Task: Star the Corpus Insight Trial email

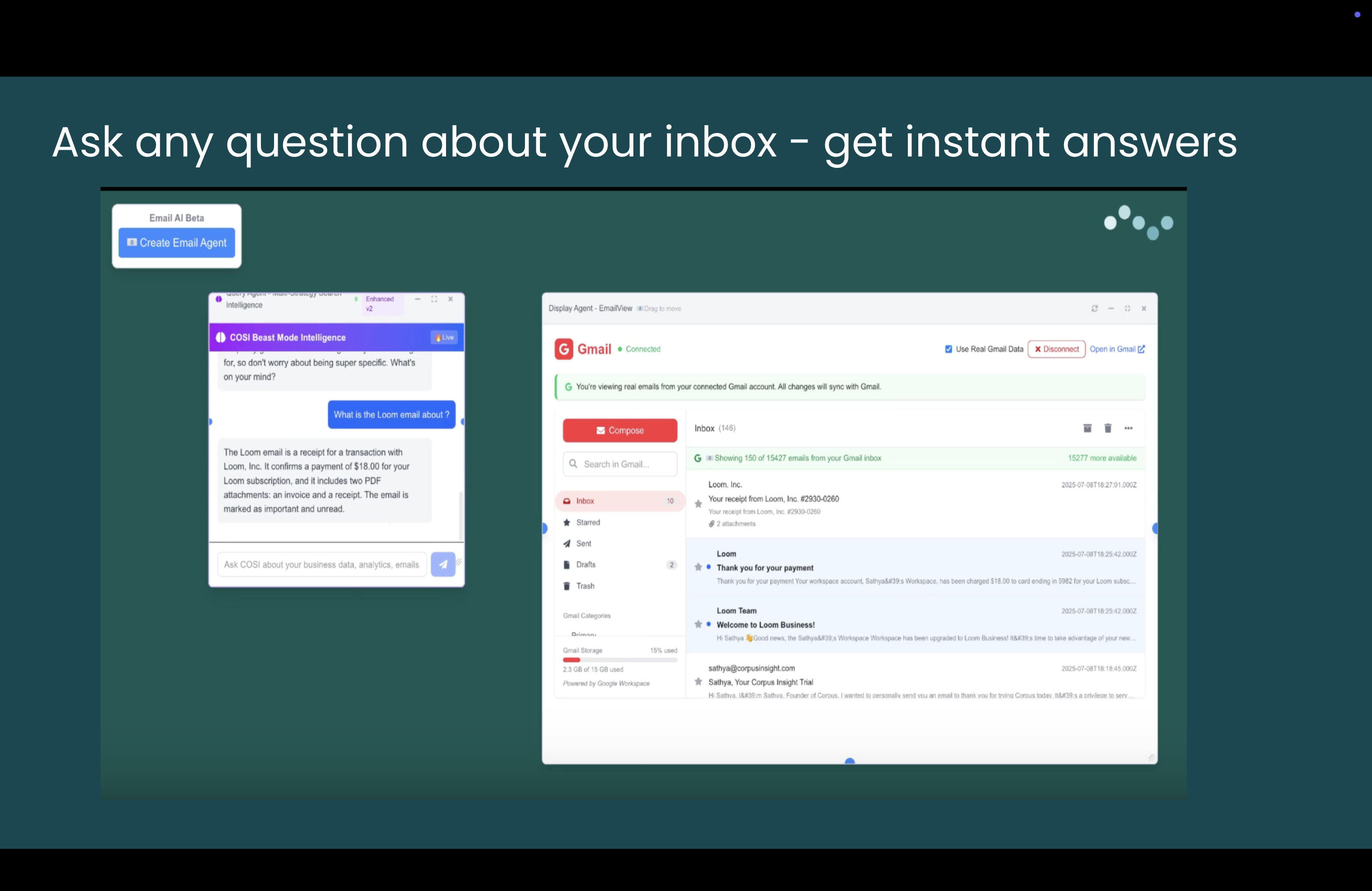Action: (x=698, y=682)
